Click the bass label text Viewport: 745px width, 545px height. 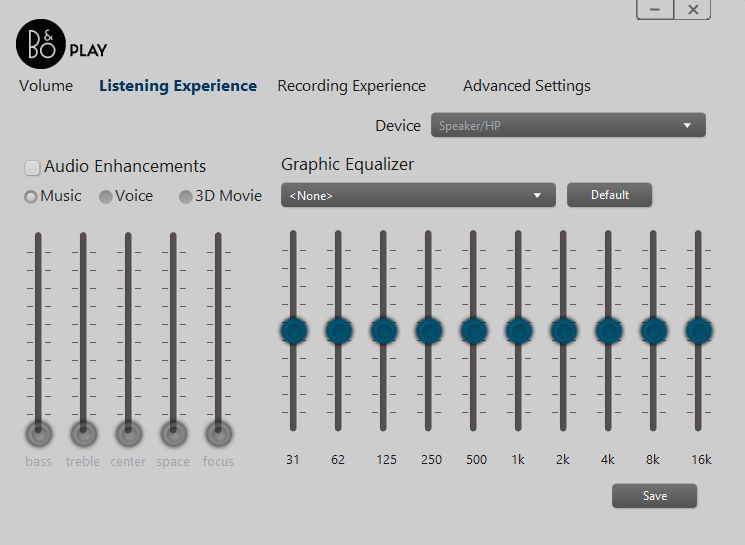[x=38, y=461]
